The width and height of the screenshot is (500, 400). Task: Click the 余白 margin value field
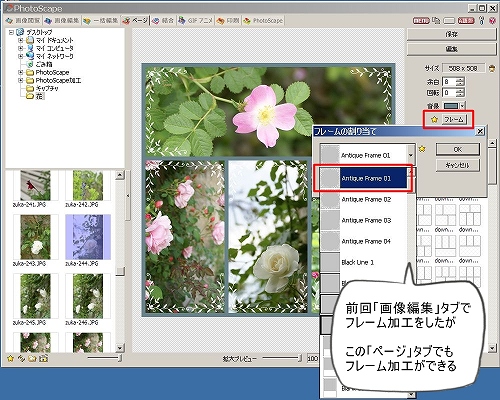(x=449, y=82)
